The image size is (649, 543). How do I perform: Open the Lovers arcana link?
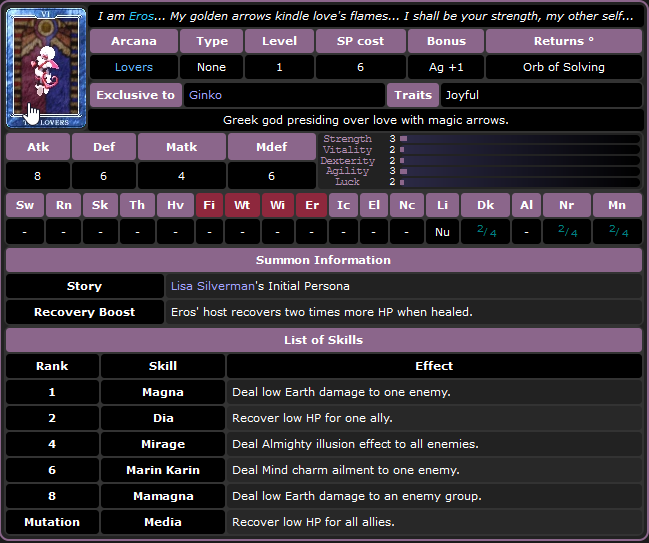pos(134,67)
